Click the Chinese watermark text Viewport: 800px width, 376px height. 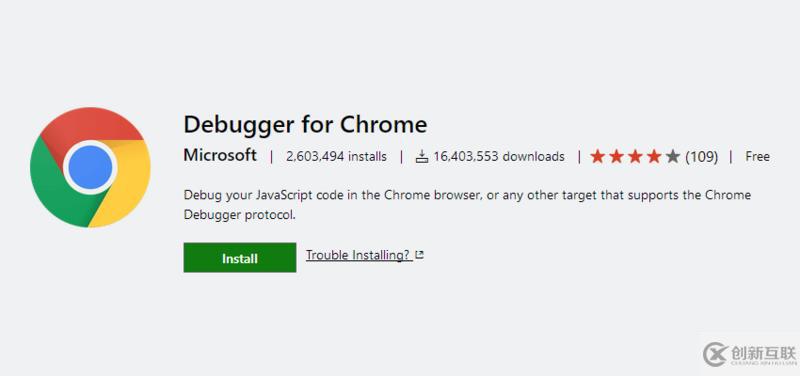click(763, 352)
